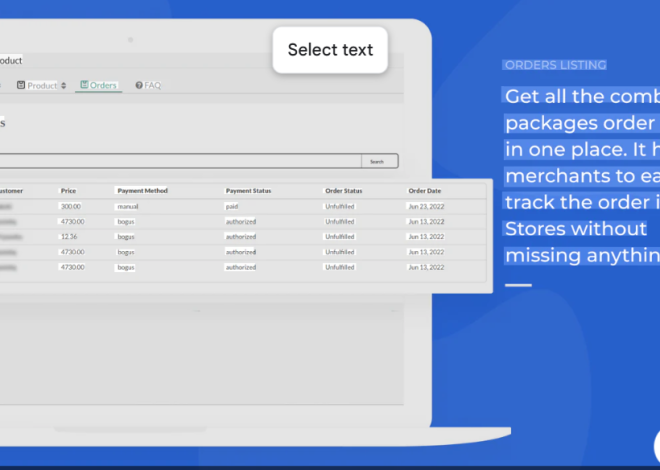
Task: Click the Order Date column header
Action: point(425,191)
